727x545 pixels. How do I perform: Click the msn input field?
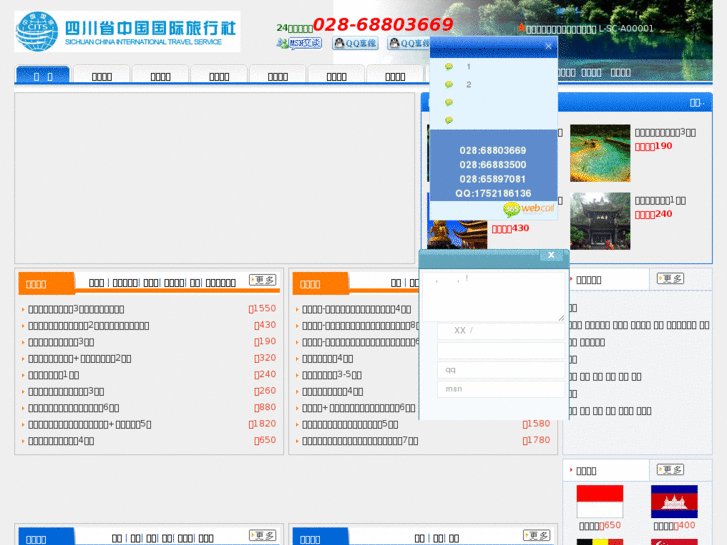click(501, 389)
